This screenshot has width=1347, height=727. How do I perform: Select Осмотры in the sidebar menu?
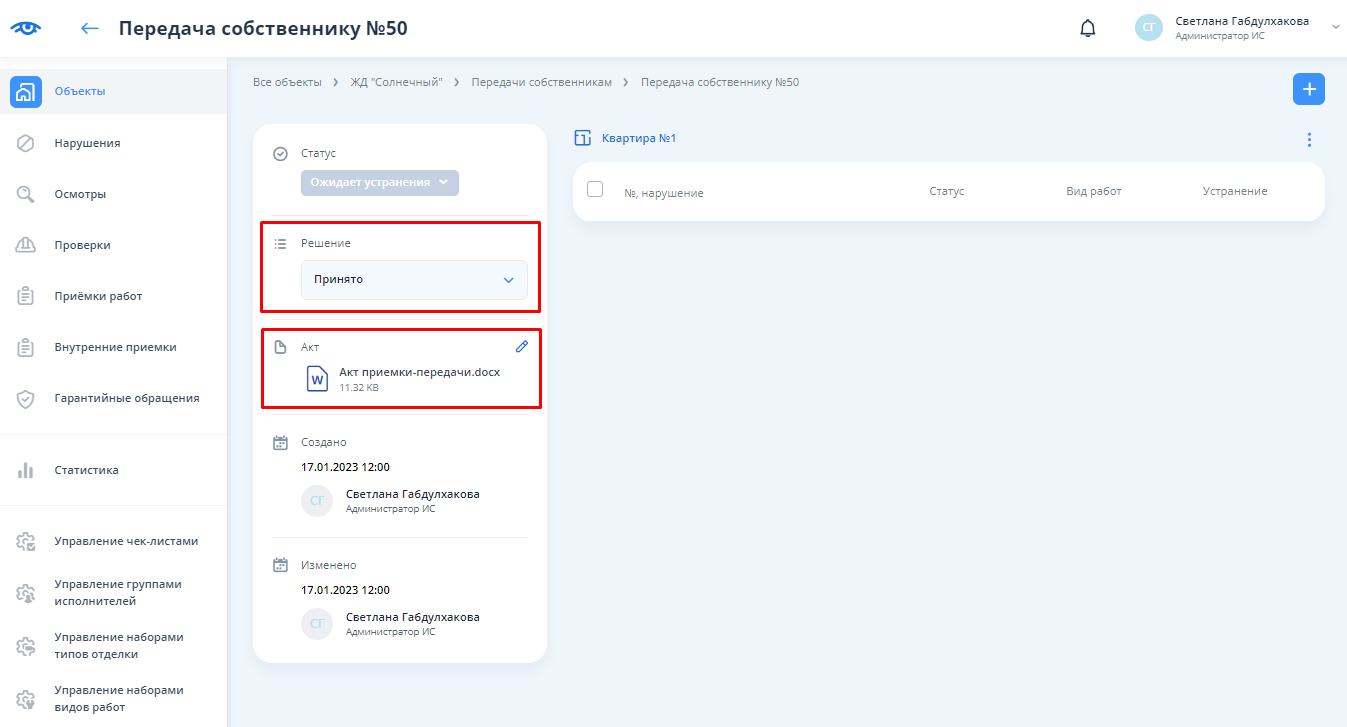[80, 194]
